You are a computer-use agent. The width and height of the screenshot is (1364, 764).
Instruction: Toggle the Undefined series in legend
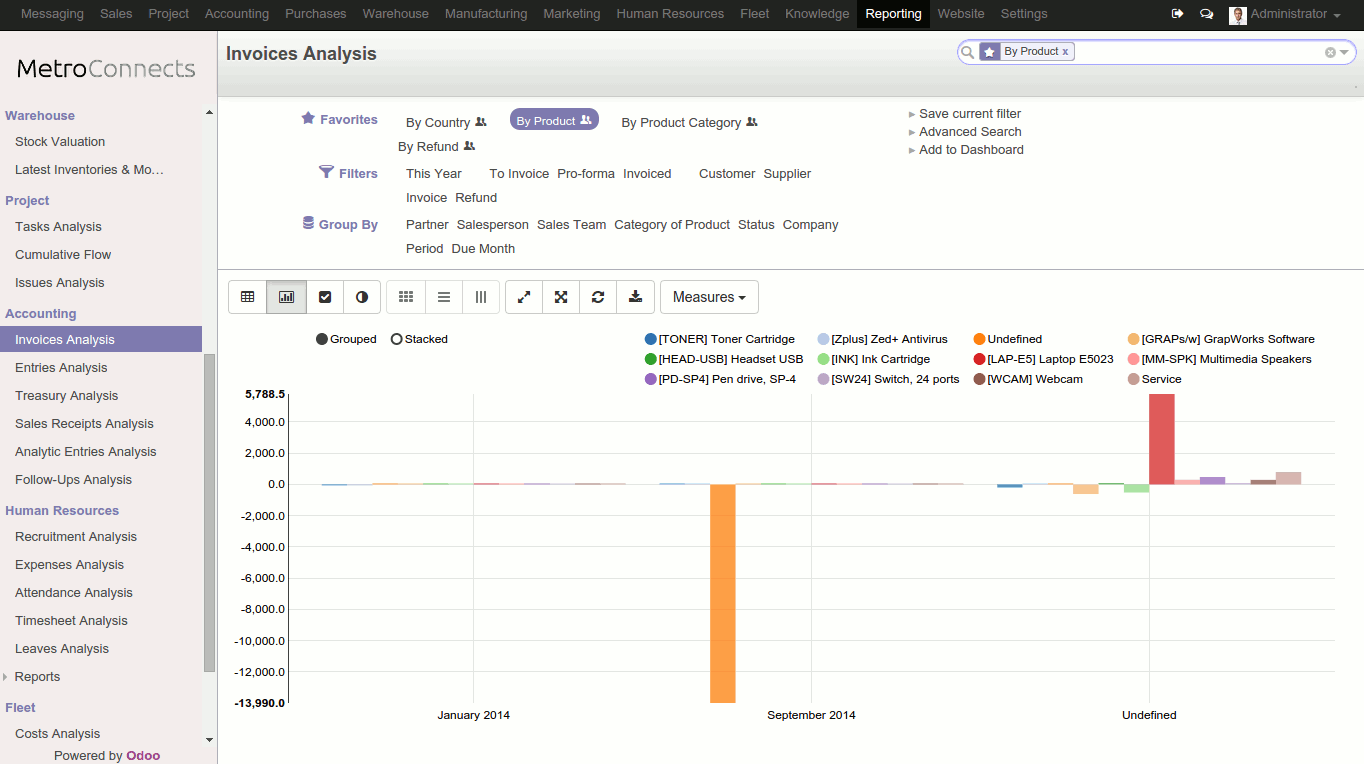(1013, 339)
